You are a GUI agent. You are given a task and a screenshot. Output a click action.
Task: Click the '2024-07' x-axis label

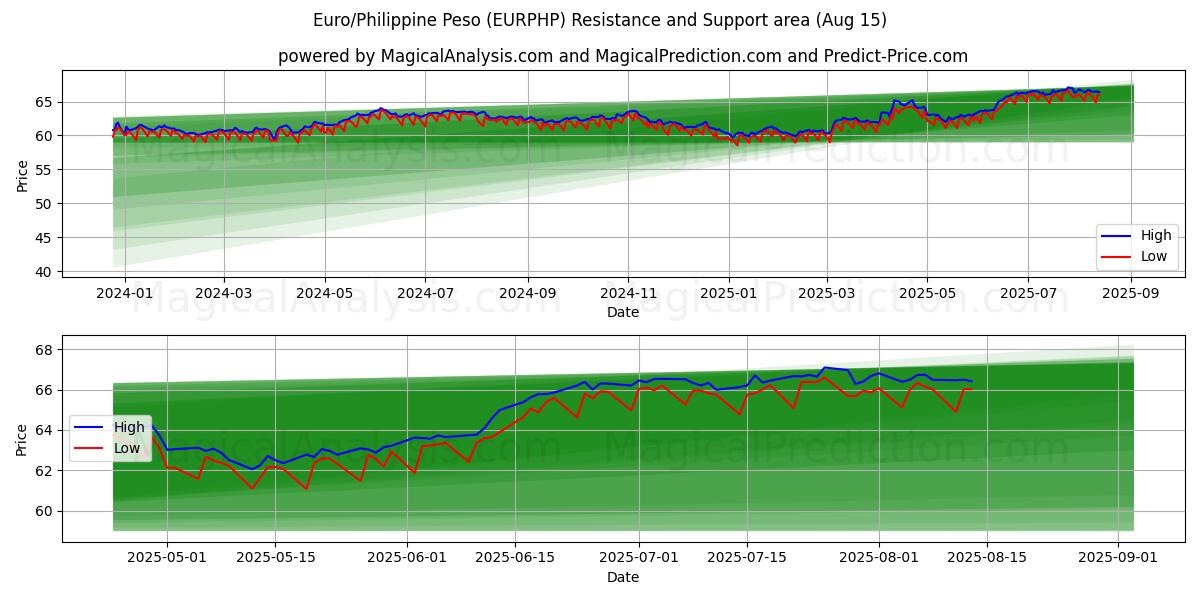[x=425, y=293]
